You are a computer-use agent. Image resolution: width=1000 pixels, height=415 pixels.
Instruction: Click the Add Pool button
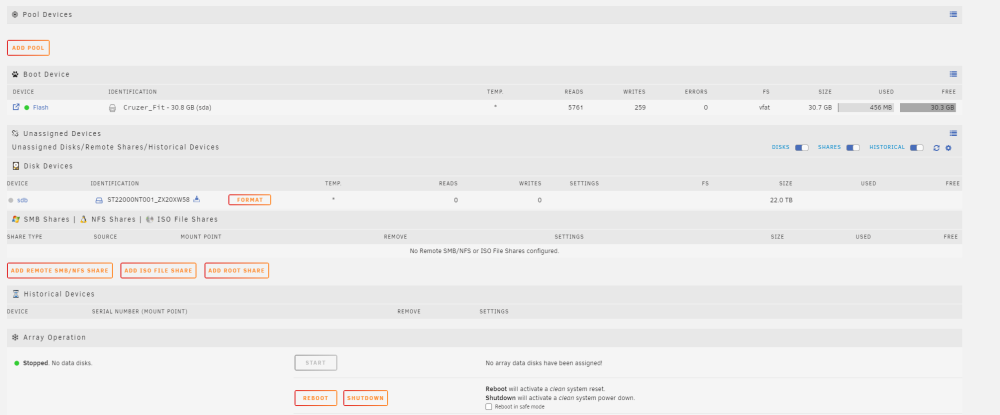click(28, 48)
